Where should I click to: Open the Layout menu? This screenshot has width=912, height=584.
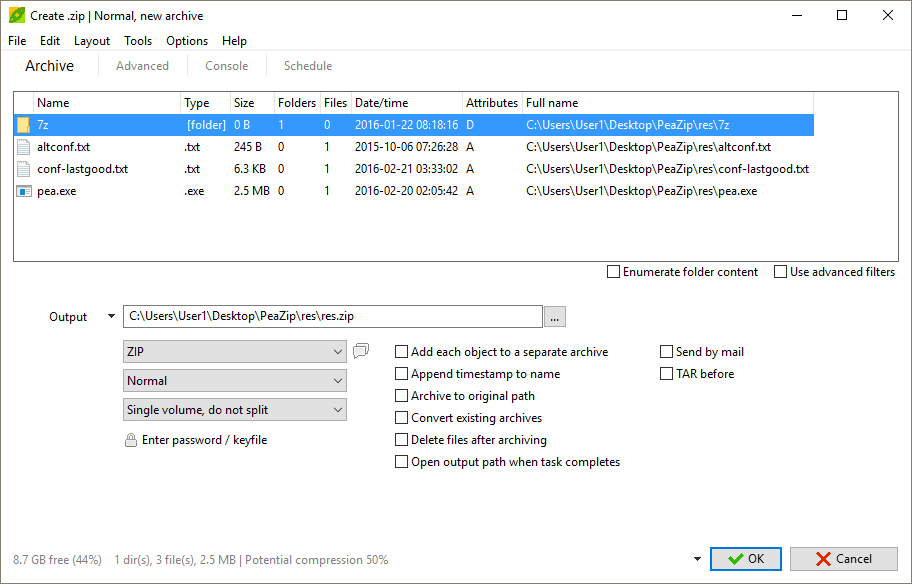(x=92, y=41)
